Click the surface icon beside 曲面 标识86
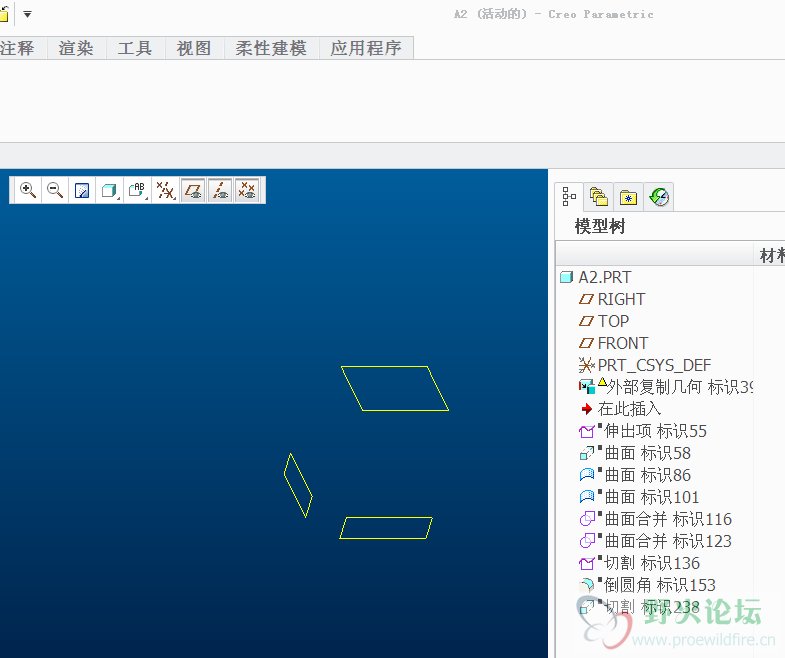The image size is (785, 658). point(586,475)
